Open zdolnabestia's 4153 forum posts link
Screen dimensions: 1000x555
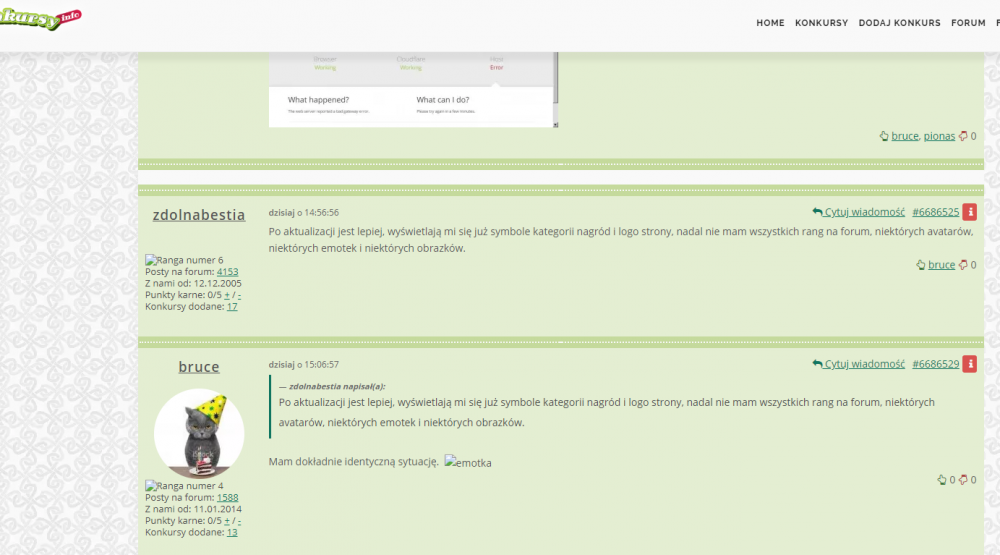click(227, 271)
